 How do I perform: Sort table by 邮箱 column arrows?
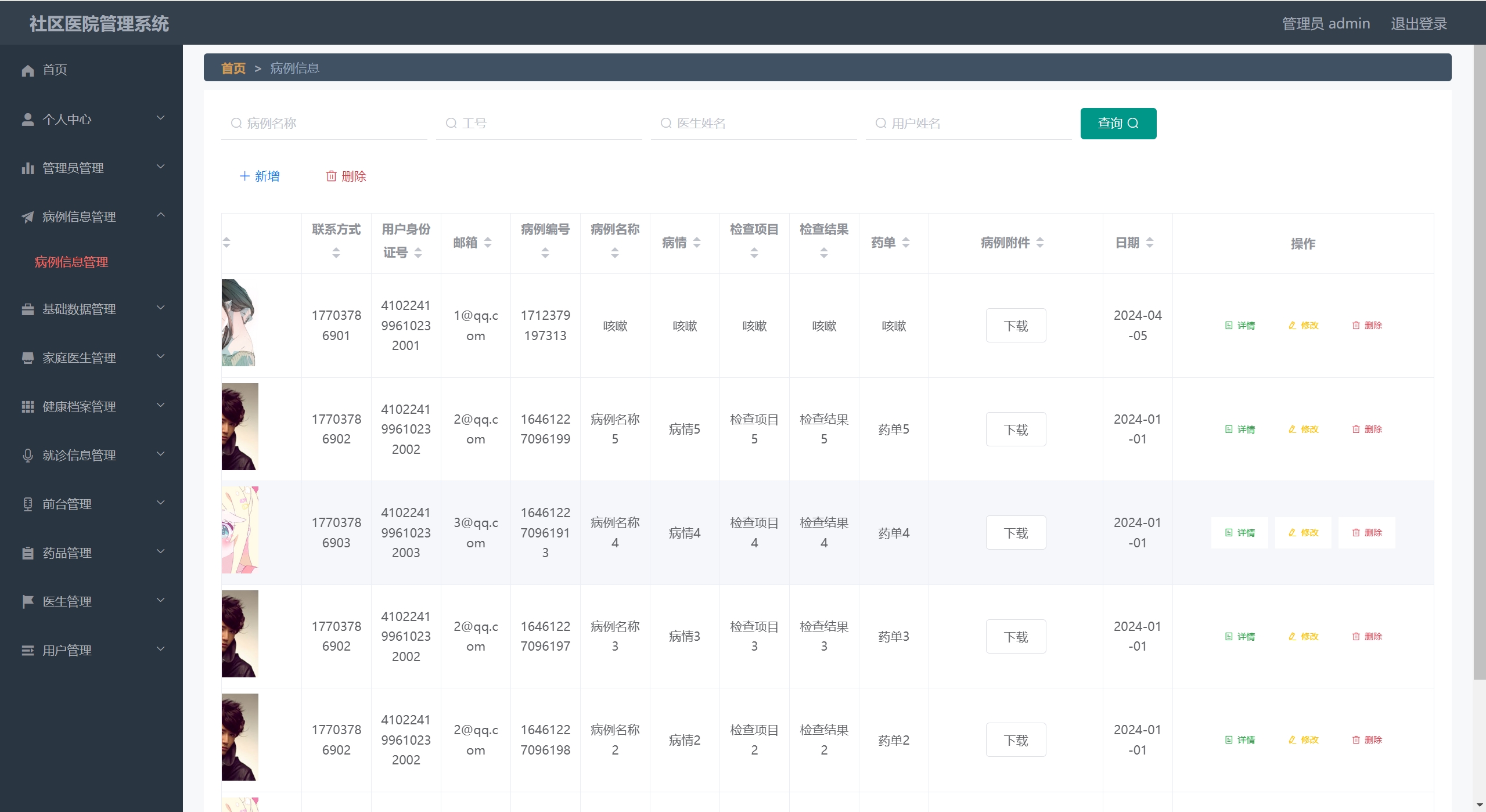[488, 243]
